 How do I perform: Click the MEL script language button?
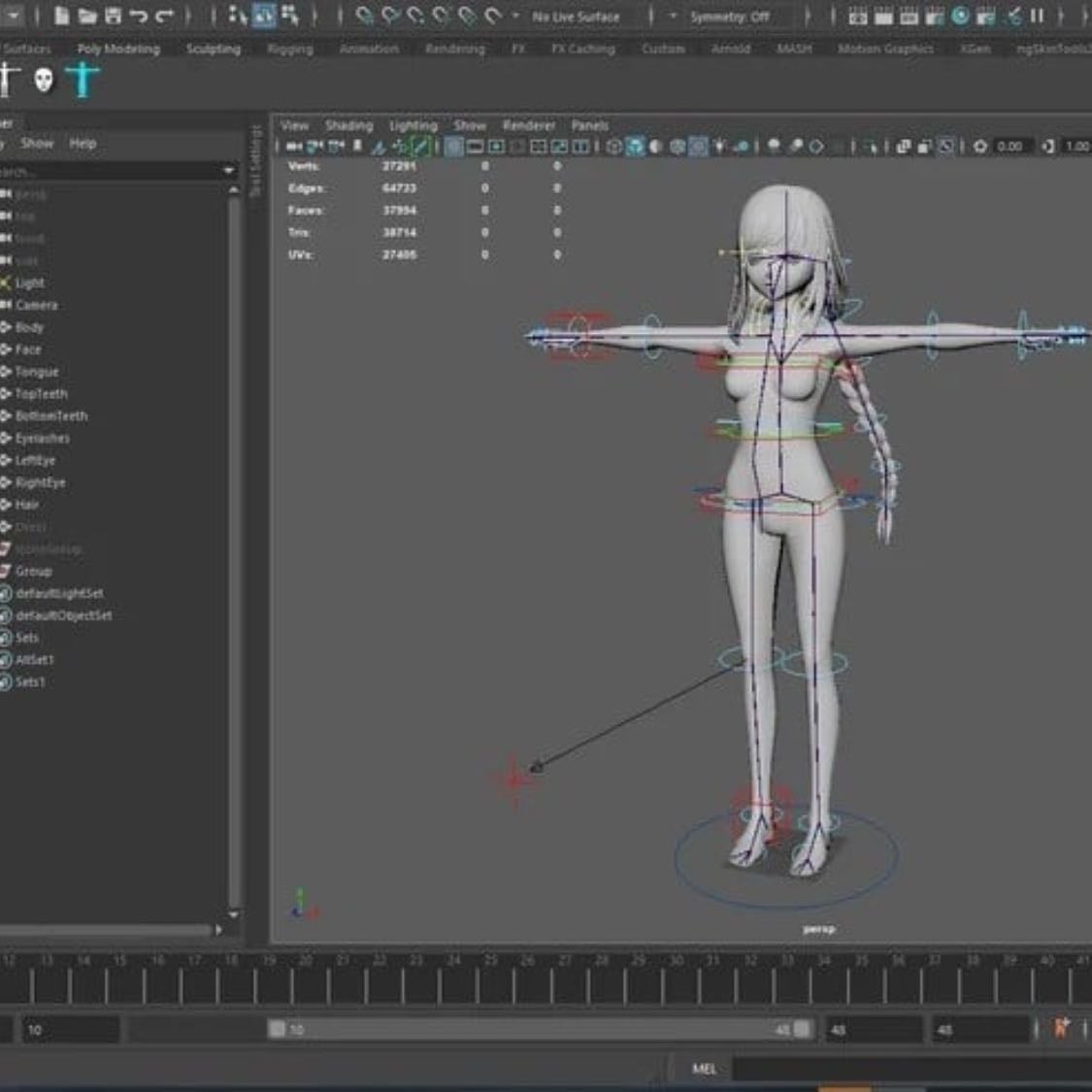click(704, 1069)
